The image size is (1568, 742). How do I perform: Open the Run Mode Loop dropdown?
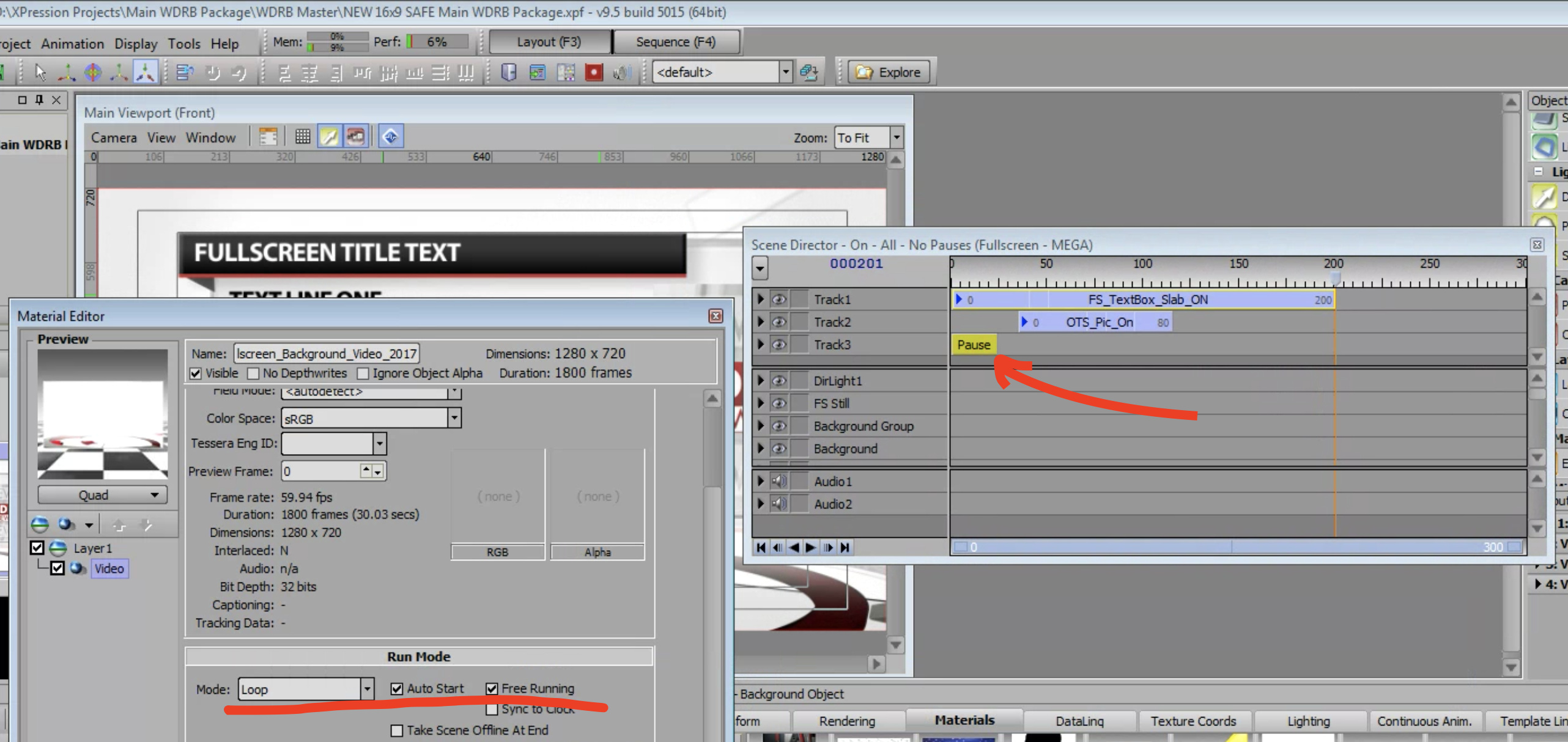coord(367,689)
